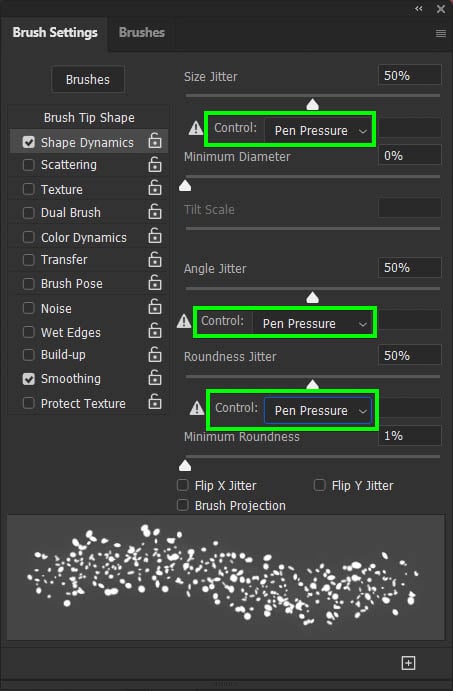
Task: Uncheck the Smoothing option
Action: pos(29,379)
